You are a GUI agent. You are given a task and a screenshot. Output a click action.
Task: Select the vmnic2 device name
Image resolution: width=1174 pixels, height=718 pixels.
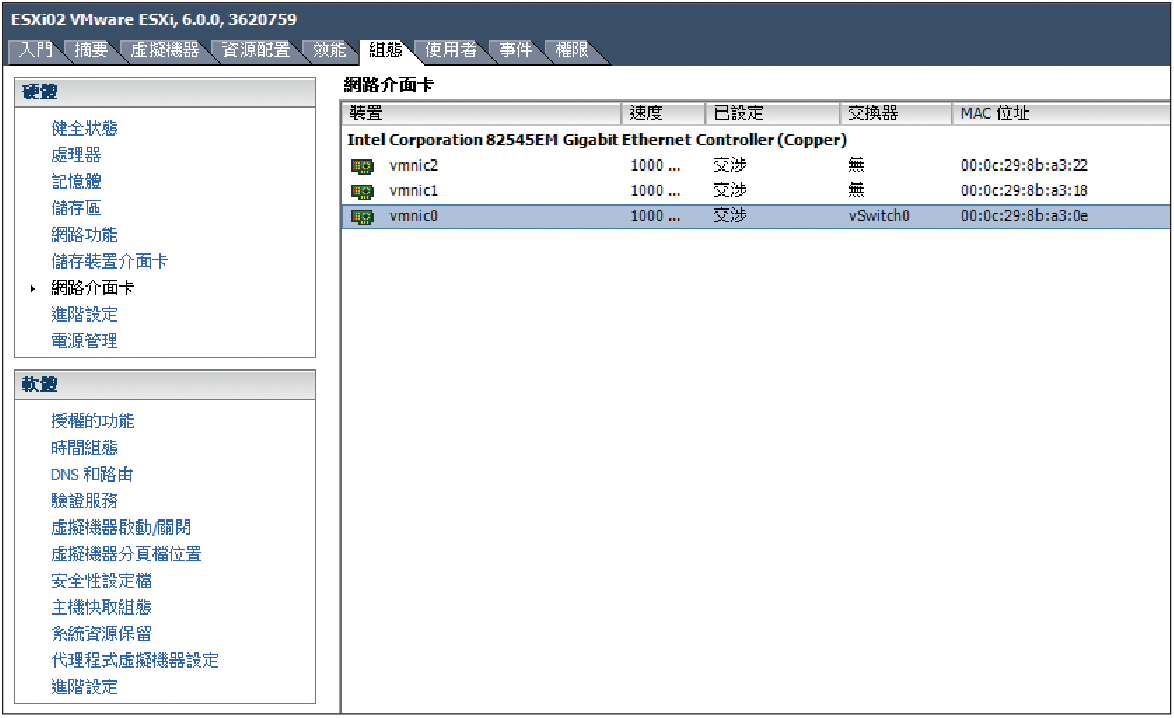[x=413, y=165]
